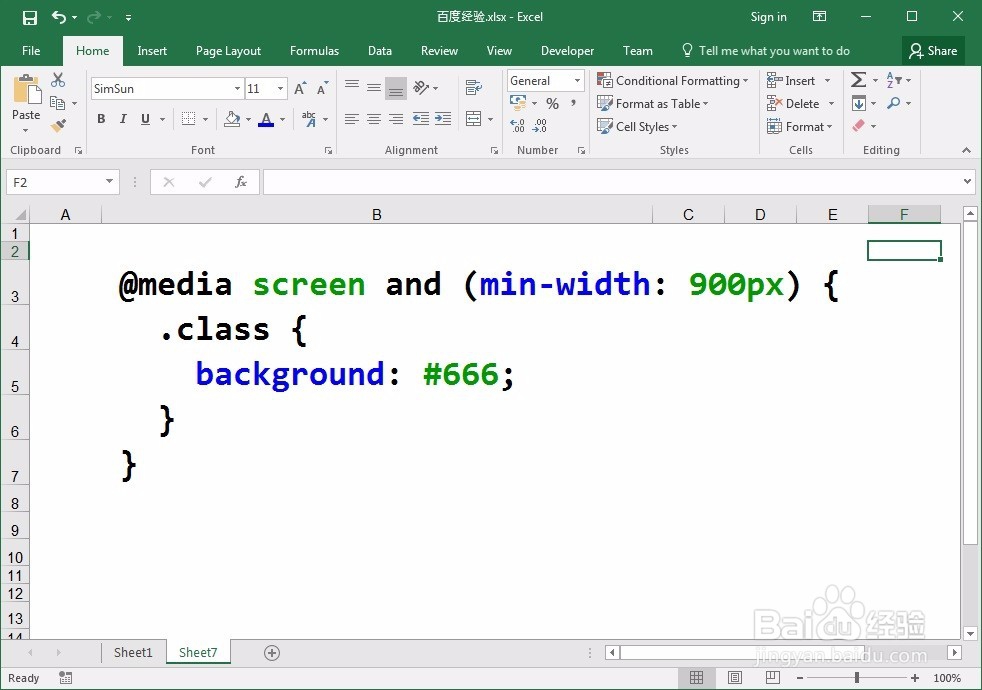Click the Orientation text angle icon
This screenshot has height=690, width=982.
421,88
